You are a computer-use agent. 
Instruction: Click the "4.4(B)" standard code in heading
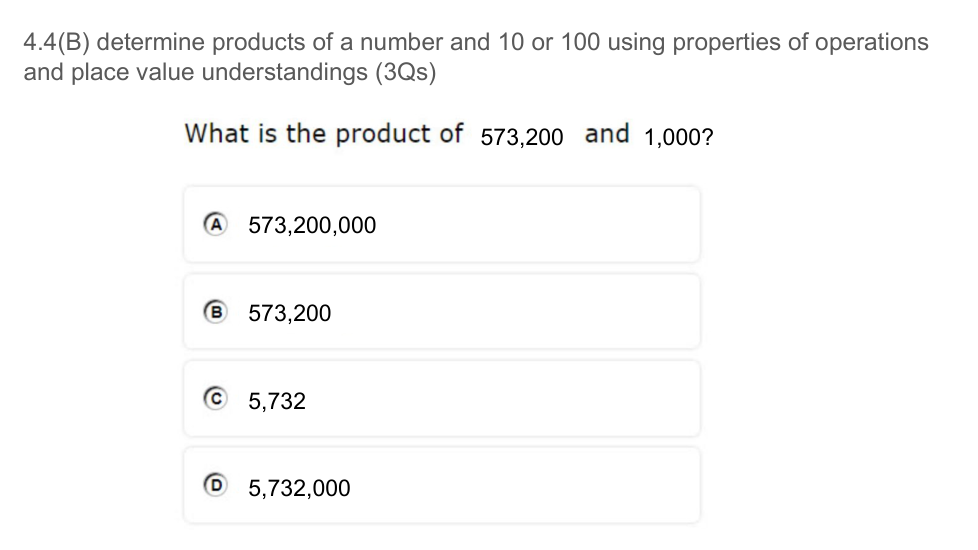tap(57, 43)
